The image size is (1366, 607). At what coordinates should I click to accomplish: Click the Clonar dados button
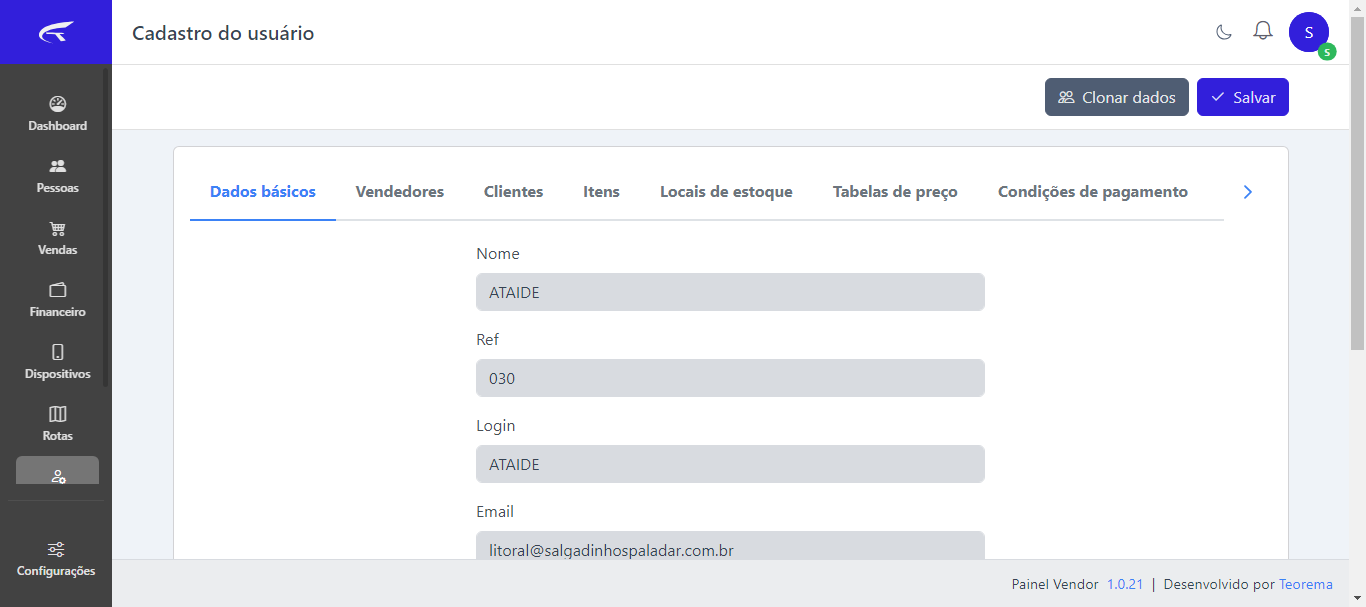point(1117,97)
